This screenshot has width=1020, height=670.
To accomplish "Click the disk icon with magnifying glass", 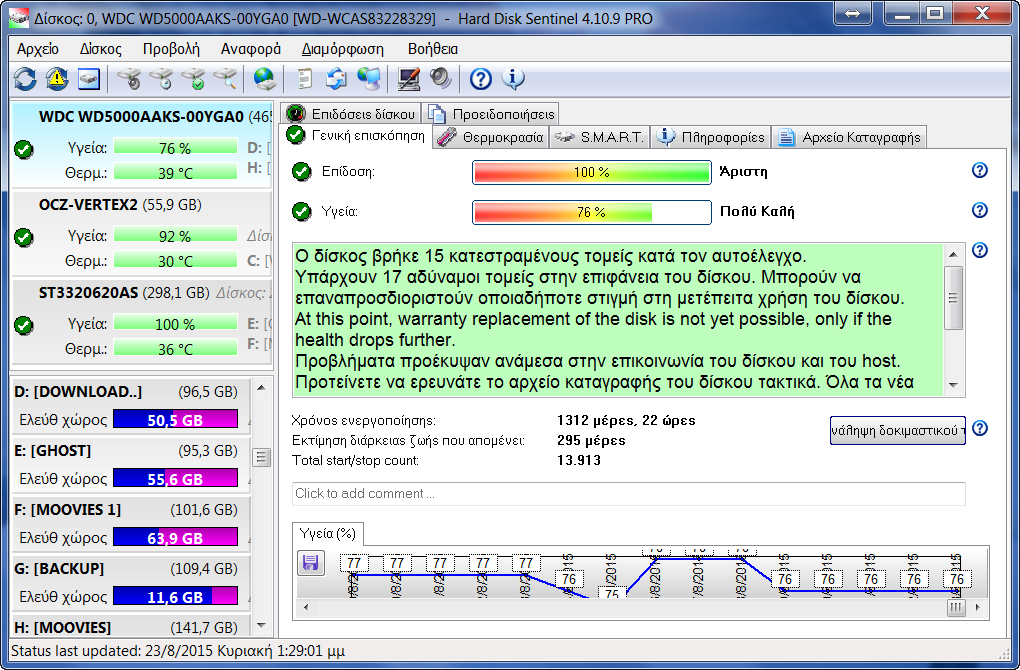I will tap(225, 79).
